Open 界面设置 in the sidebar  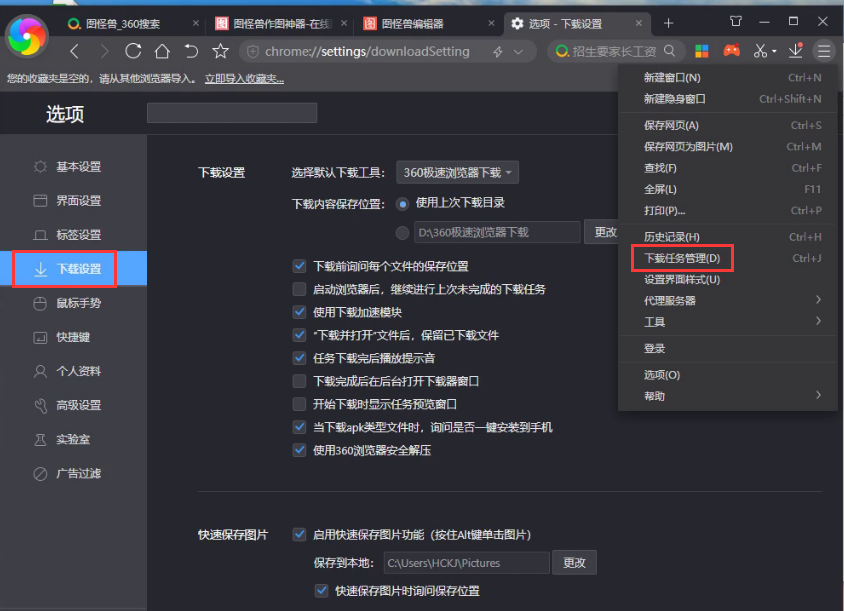point(73,201)
